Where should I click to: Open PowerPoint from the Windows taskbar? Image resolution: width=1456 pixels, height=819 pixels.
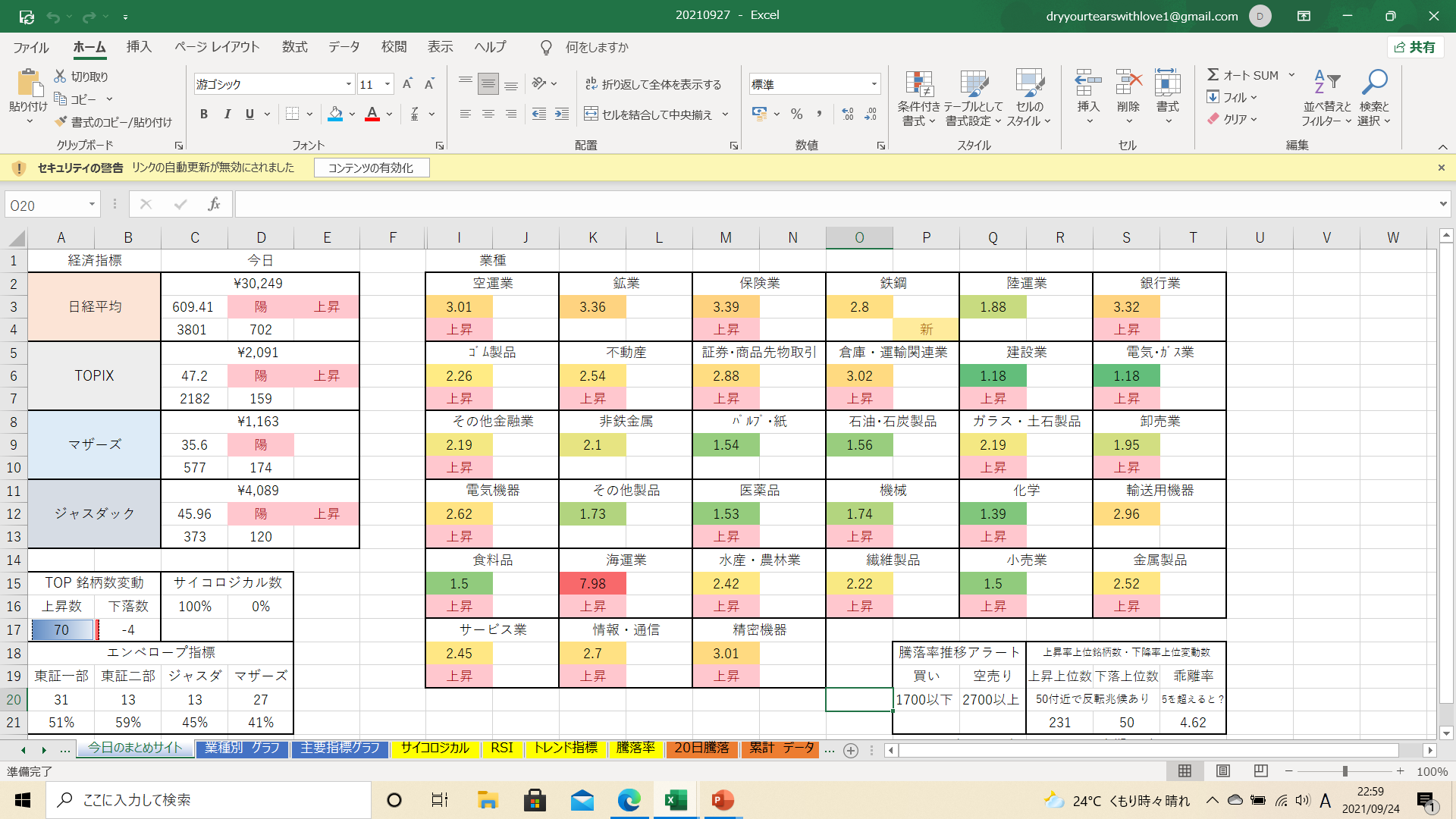[723, 800]
